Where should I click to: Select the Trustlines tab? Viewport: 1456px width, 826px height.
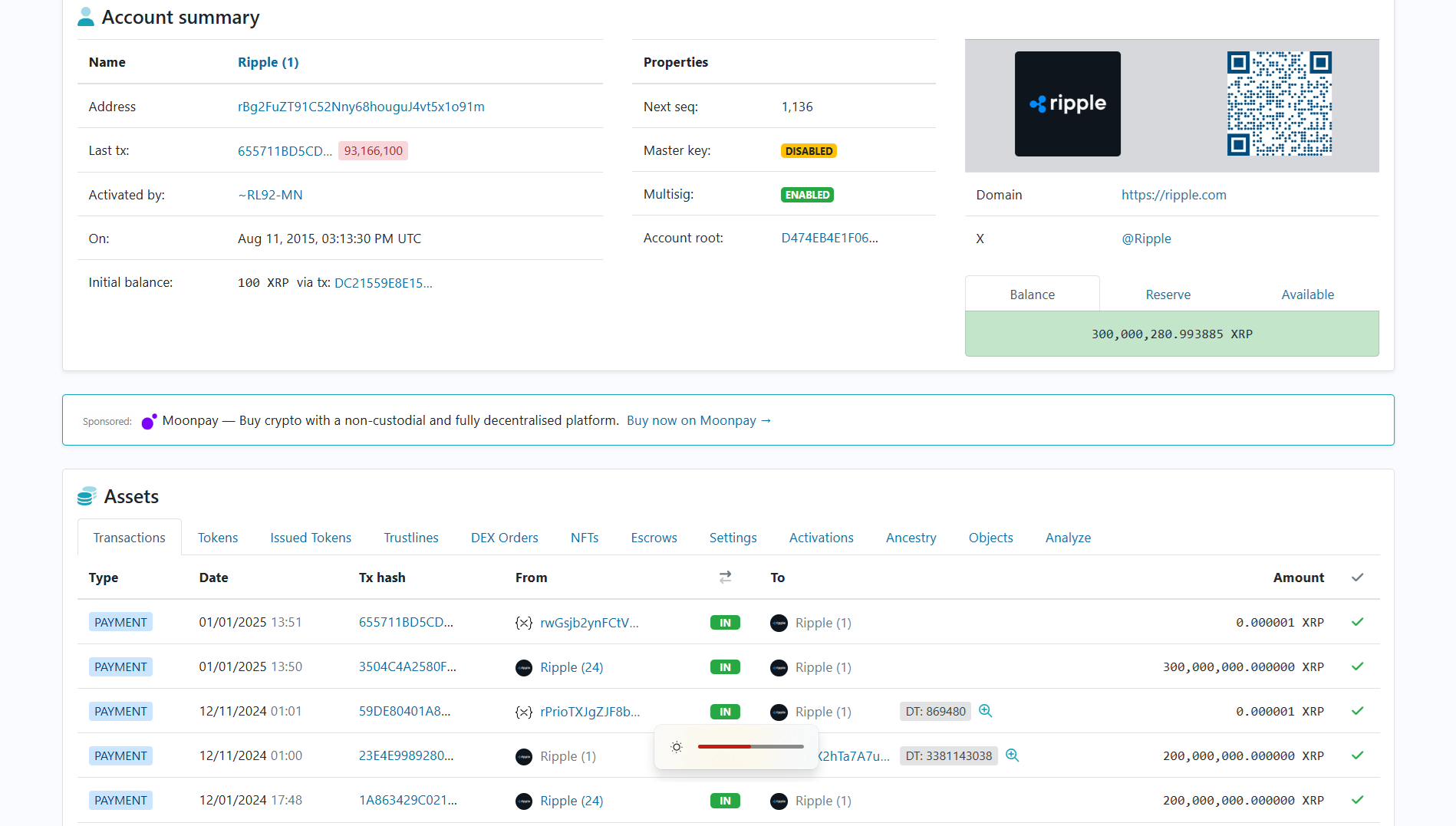coord(411,538)
